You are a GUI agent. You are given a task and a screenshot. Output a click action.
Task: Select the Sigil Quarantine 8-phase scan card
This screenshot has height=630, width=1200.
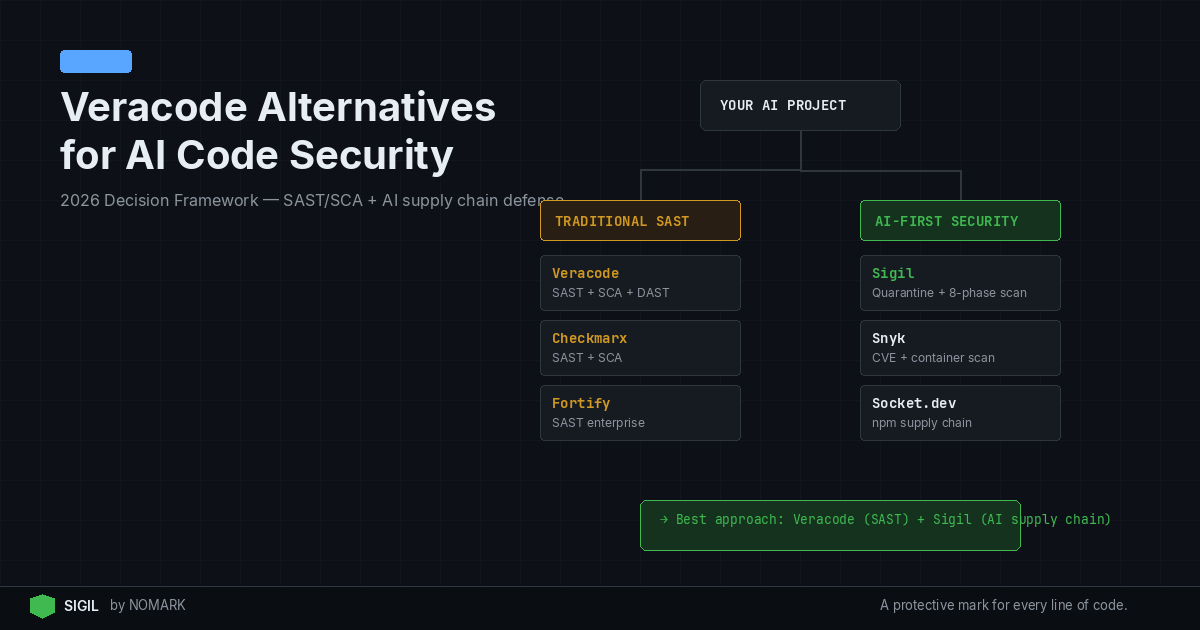[x=960, y=283]
